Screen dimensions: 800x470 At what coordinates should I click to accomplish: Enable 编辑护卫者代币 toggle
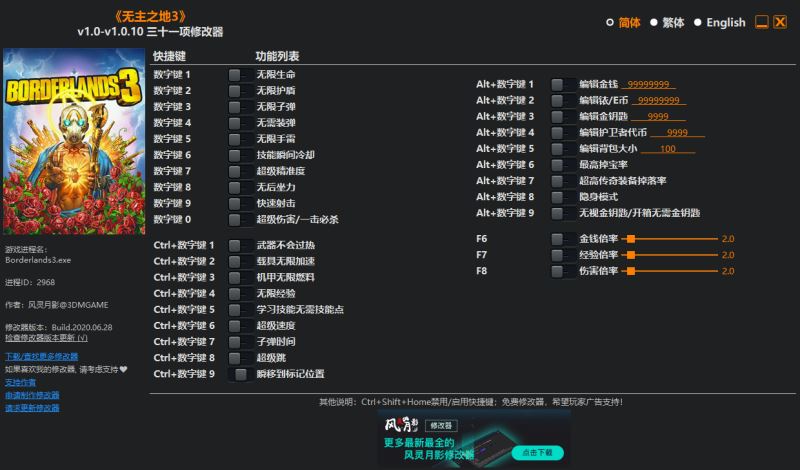[563, 133]
